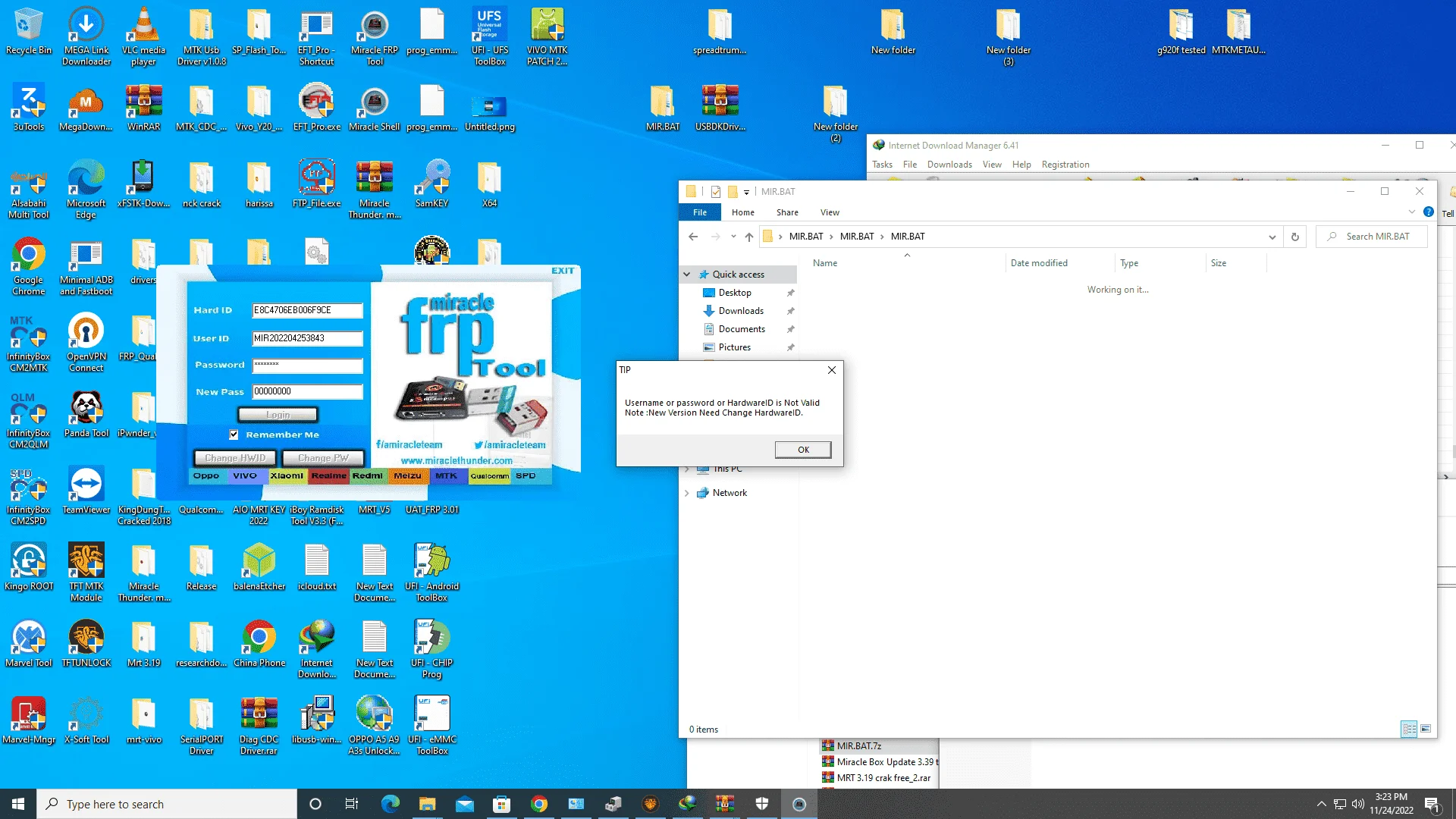1456x819 pixels.
Task: Launch Microsoft Edge desktop icon
Action: tap(86, 189)
